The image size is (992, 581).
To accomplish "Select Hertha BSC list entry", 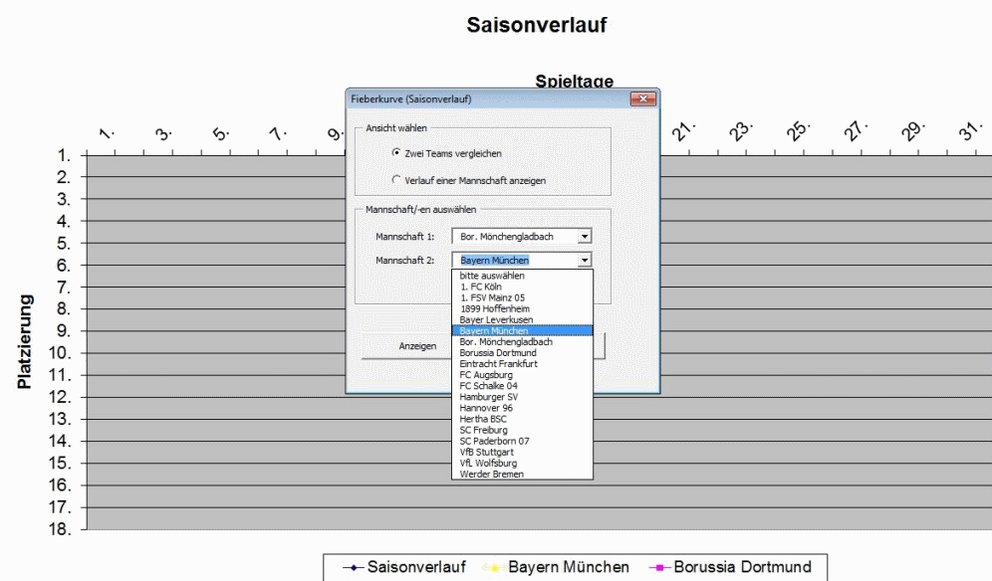I will pyautogui.click(x=522, y=419).
